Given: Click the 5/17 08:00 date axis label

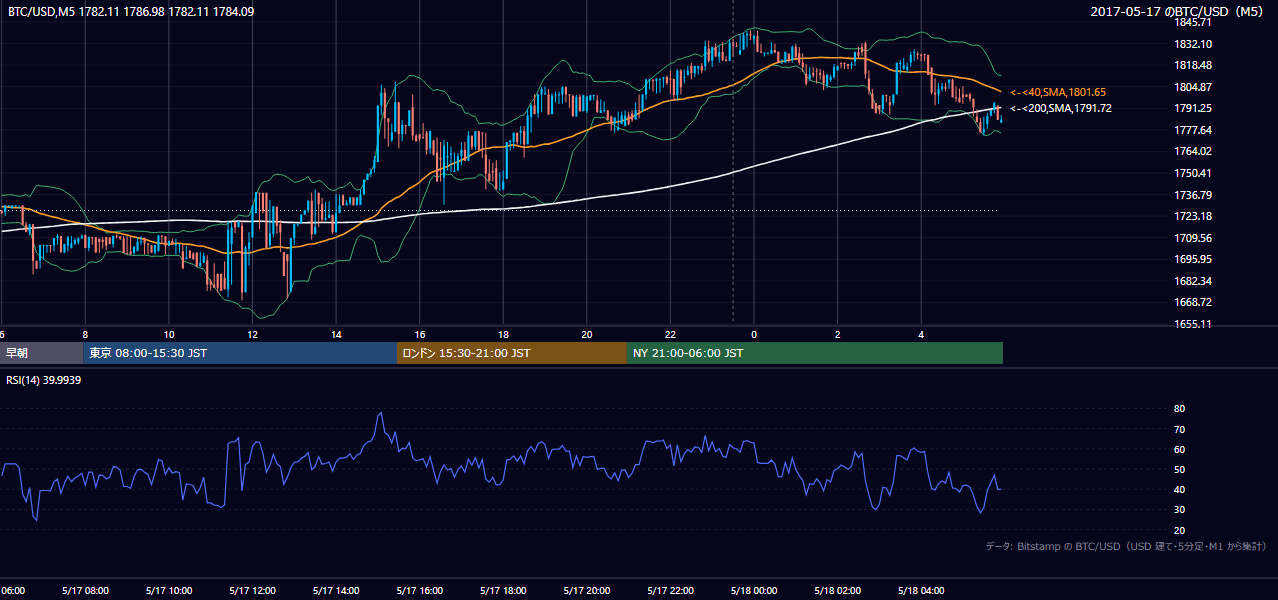Looking at the screenshot, I should 85,591.
